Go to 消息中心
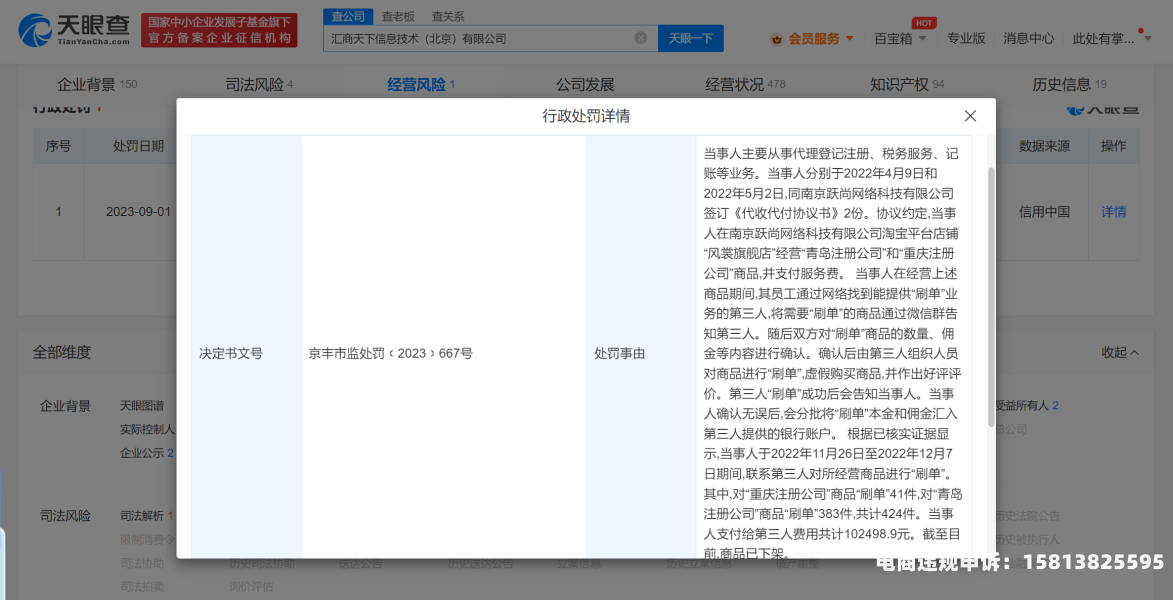 [x=1028, y=39]
